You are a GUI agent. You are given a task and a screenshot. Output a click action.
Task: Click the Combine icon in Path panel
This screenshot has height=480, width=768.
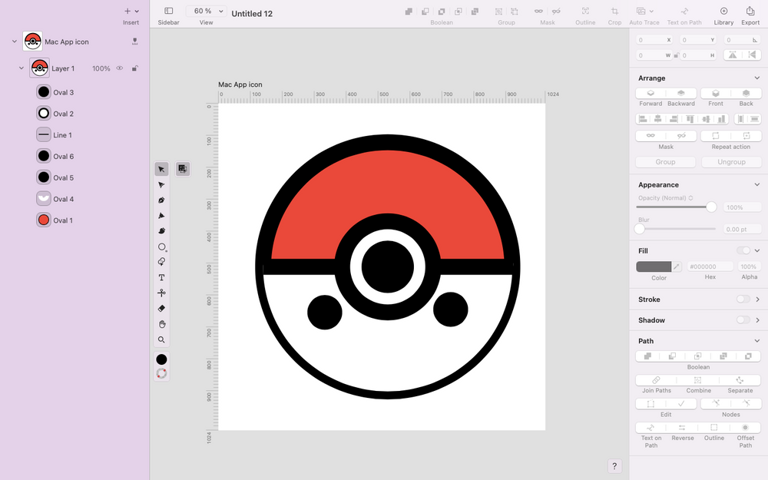pyautogui.click(x=698, y=380)
